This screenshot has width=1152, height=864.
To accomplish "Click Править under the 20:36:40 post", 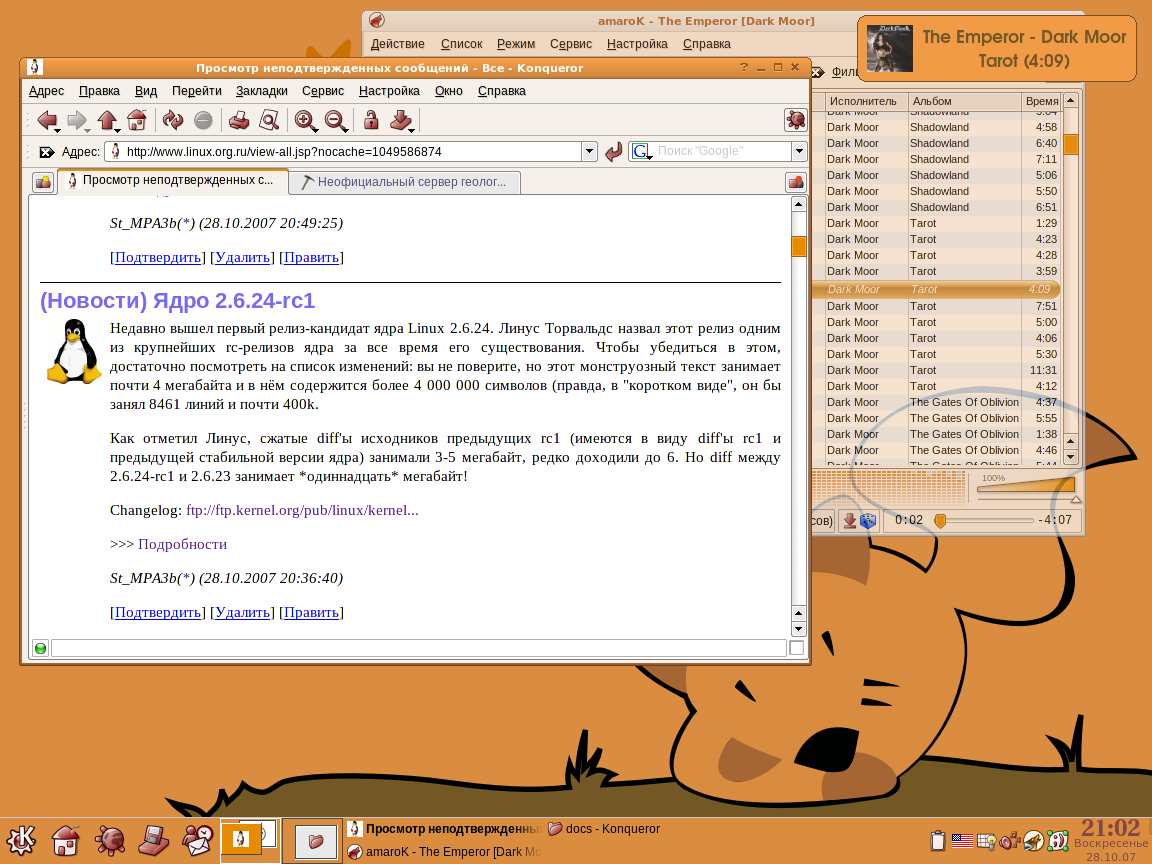I will coord(312,613).
